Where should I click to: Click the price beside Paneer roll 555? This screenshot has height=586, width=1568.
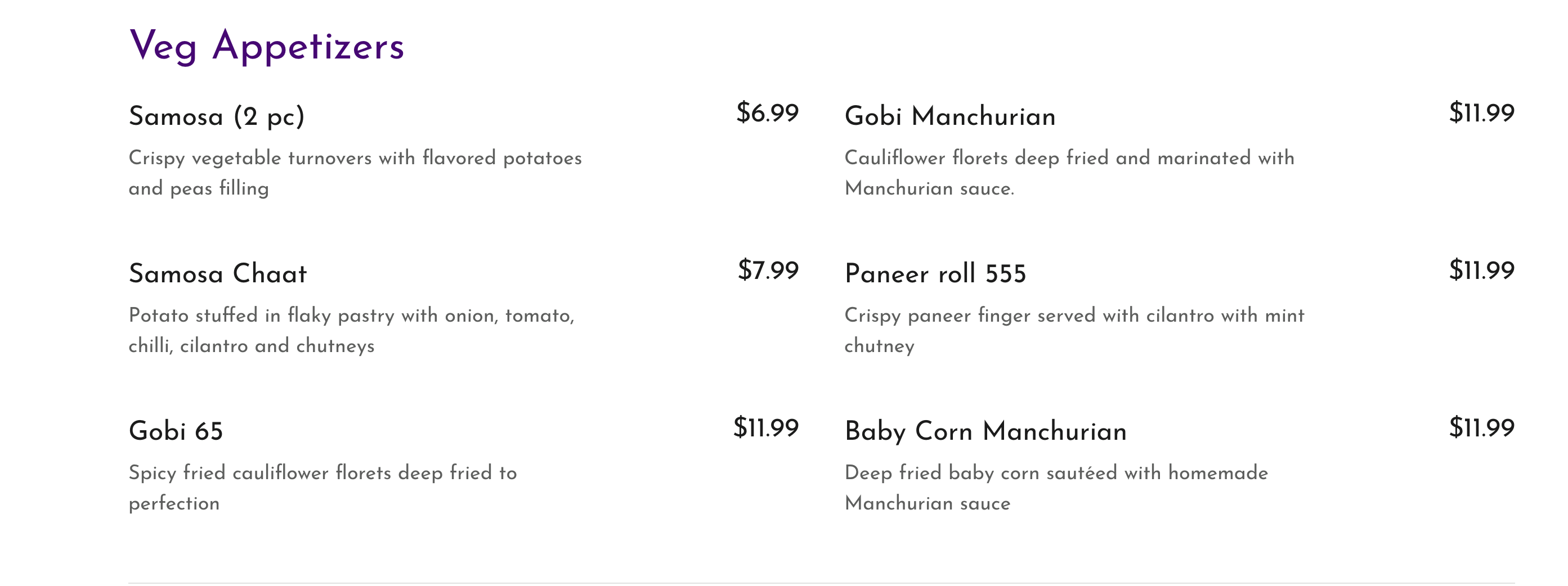click(1481, 271)
